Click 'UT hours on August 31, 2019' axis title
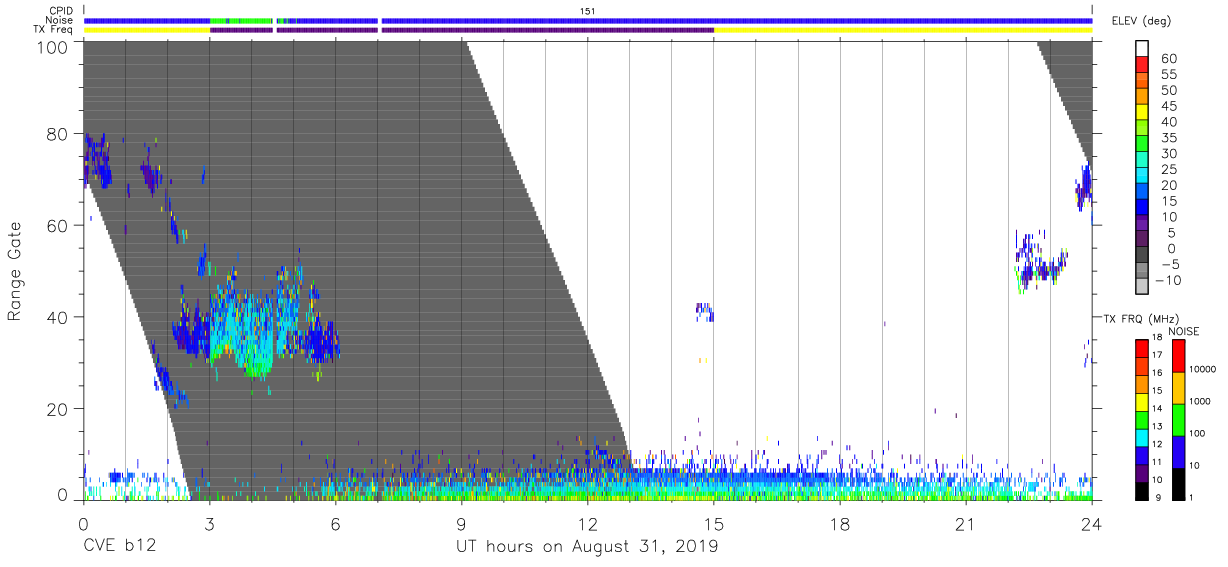 (587, 547)
